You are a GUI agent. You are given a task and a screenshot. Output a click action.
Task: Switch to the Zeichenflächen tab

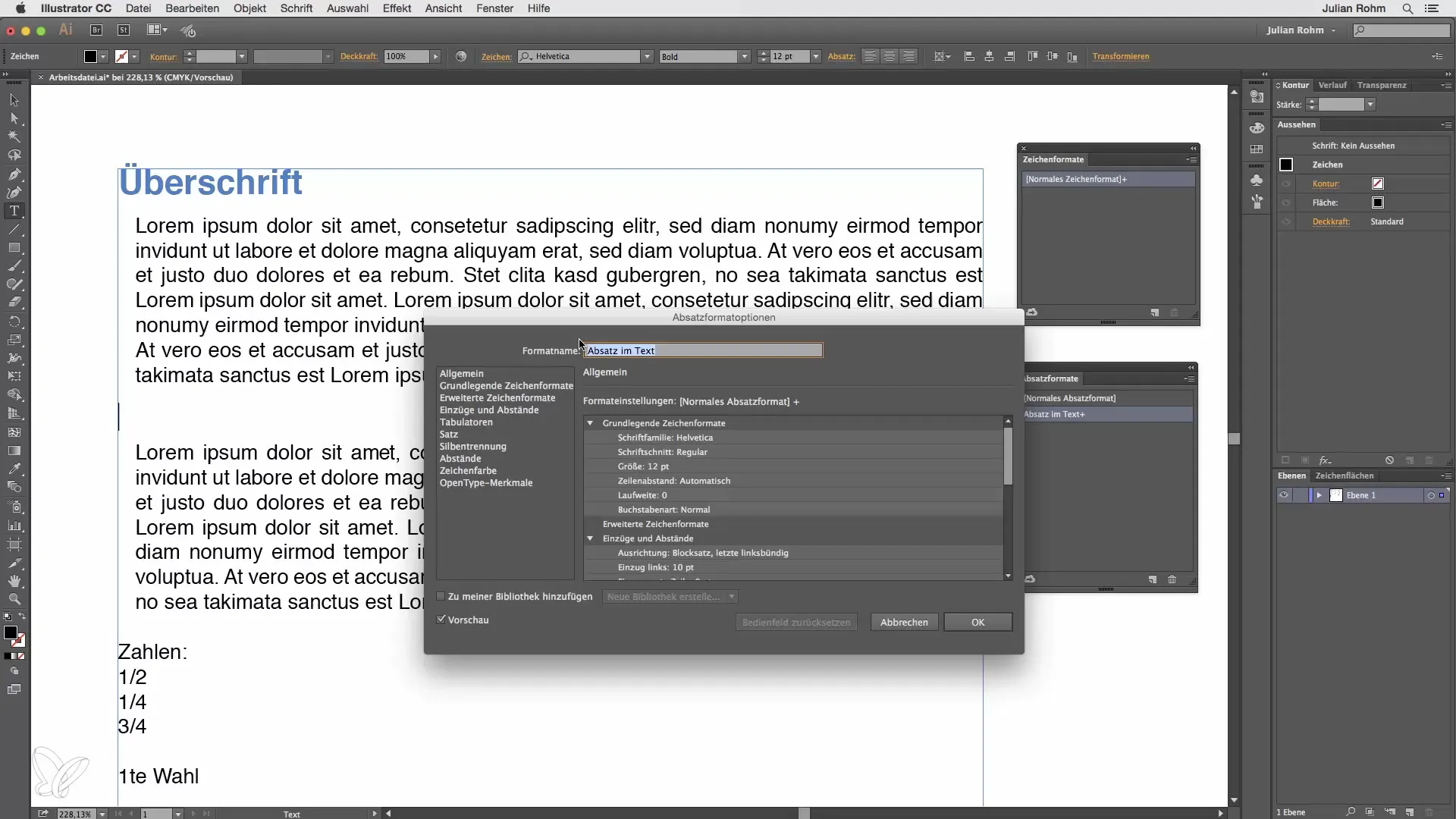(x=1344, y=475)
